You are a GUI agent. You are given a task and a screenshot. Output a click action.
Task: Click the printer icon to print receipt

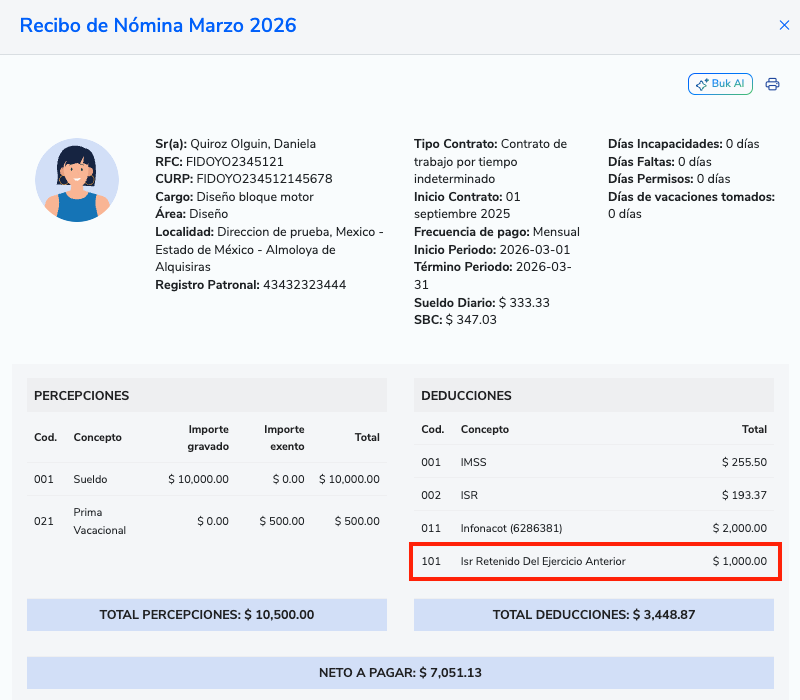pyautogui.click(x=772, y=84)
